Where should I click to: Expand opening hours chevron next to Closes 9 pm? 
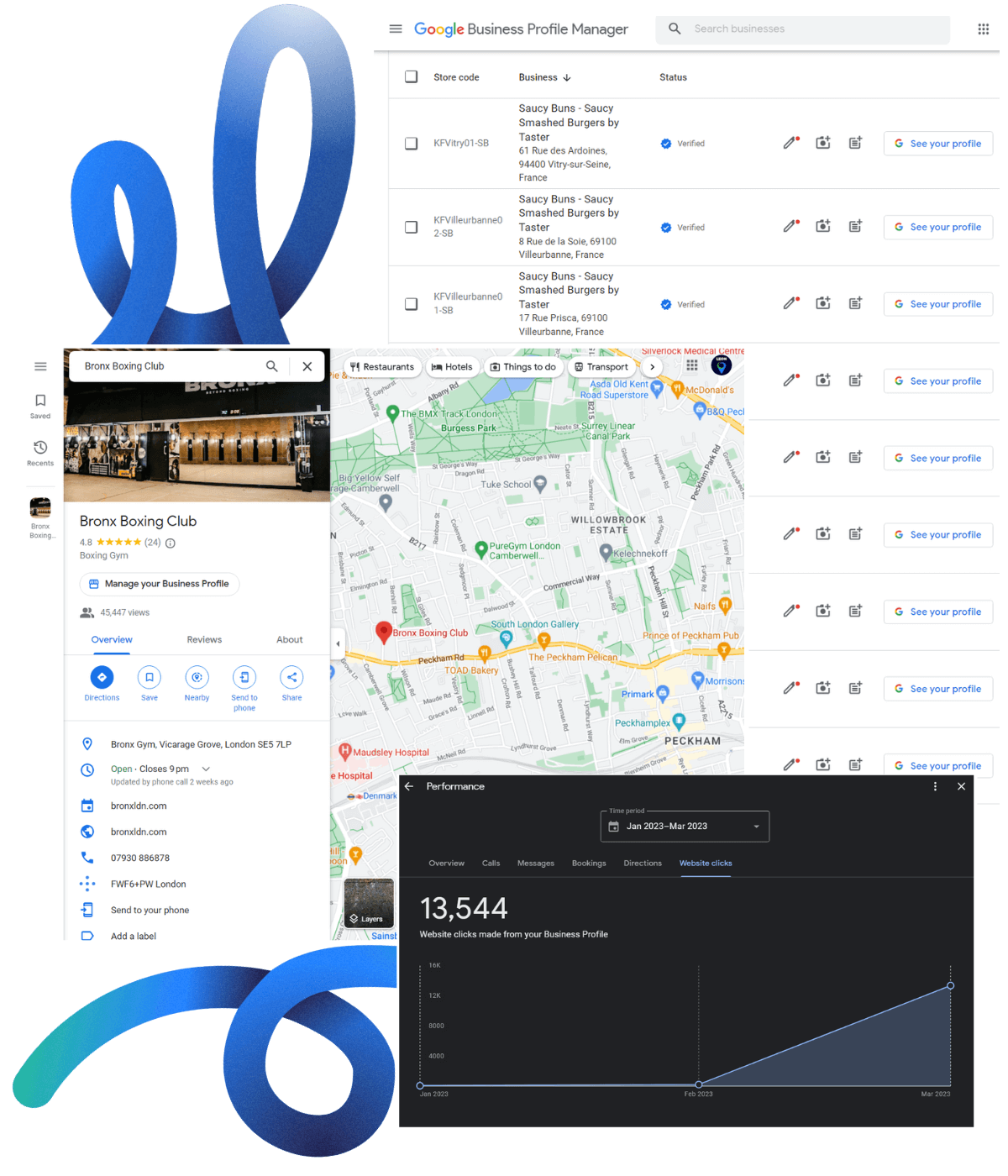(x=206, y=769)
